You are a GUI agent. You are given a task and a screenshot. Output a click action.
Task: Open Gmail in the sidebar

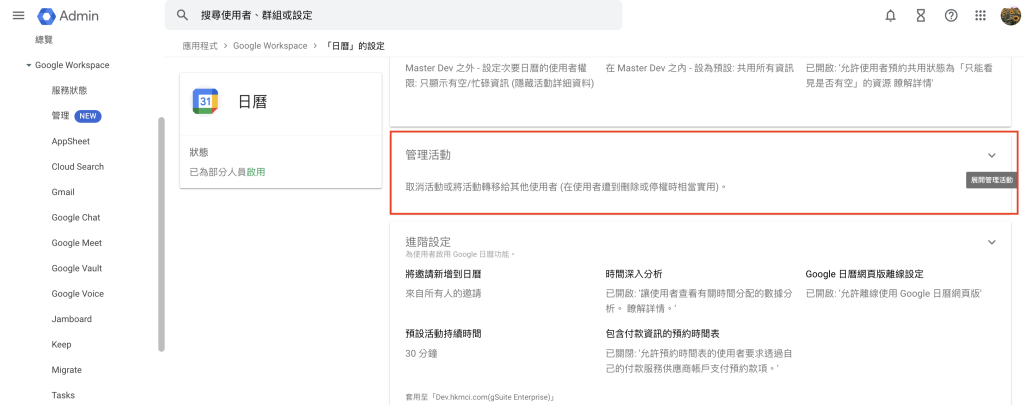pos(63,192)
